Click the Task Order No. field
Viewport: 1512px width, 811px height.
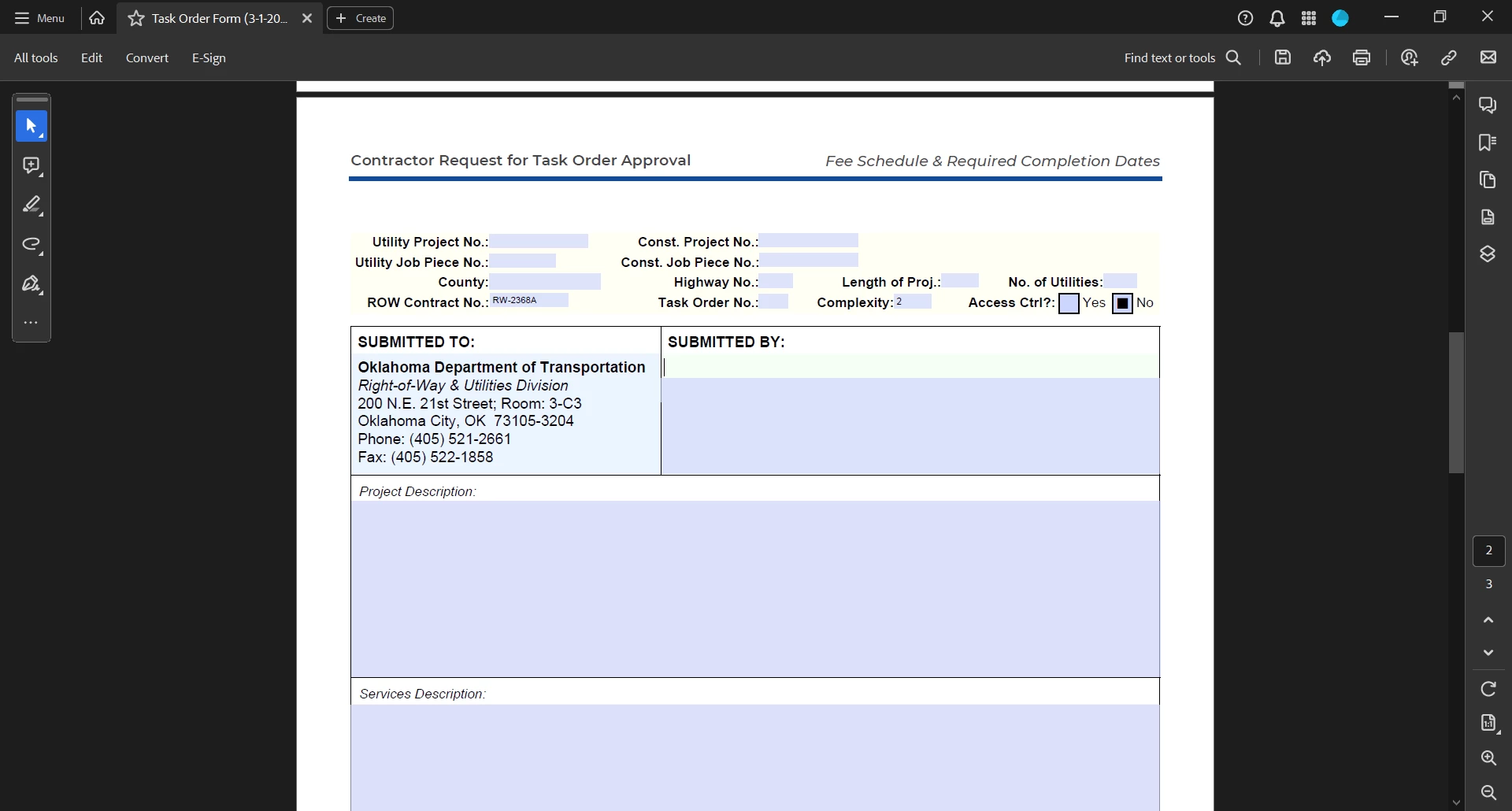click(x=773, y=301)
